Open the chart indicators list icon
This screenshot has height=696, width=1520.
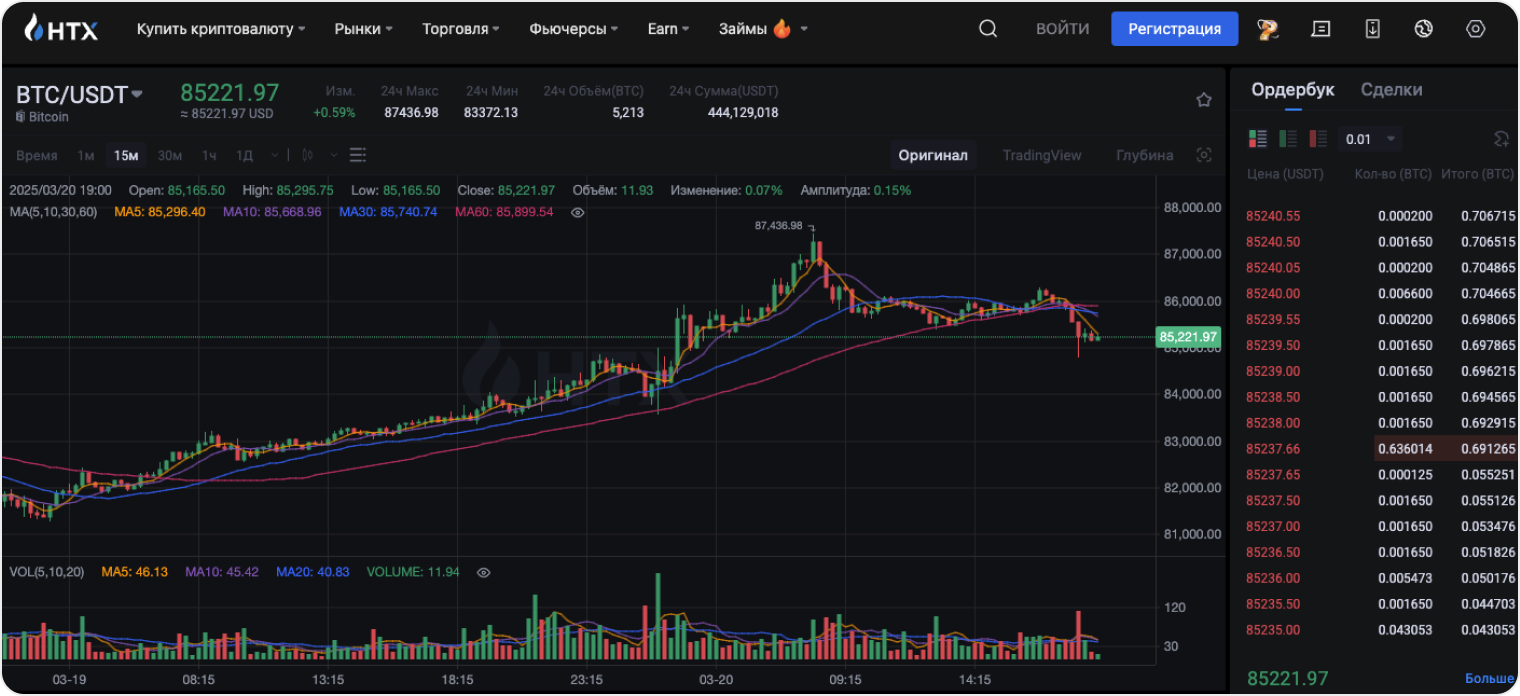coord(358,155)
